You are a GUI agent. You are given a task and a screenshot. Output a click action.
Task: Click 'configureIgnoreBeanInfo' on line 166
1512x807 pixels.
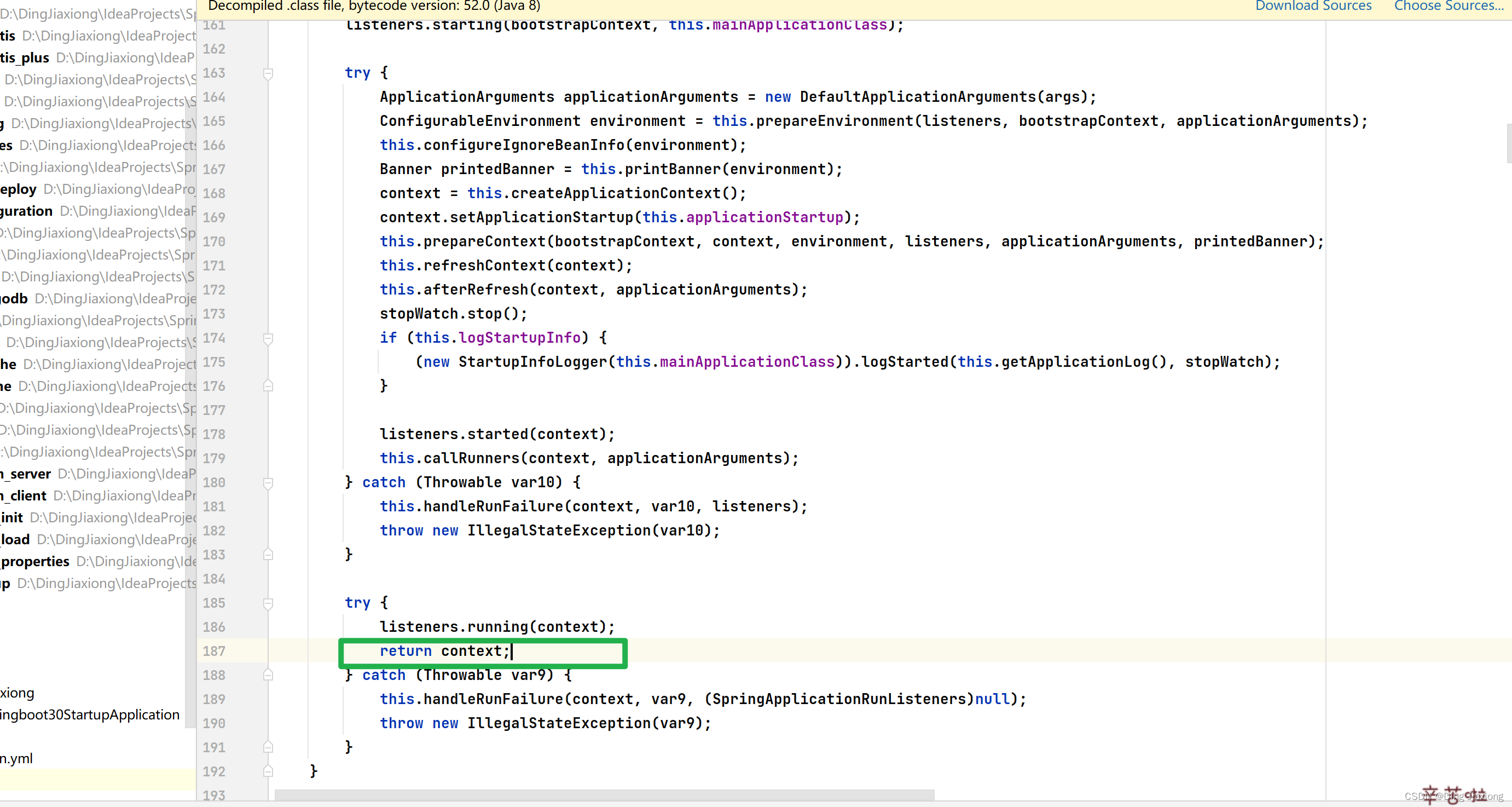pos(524,145)
